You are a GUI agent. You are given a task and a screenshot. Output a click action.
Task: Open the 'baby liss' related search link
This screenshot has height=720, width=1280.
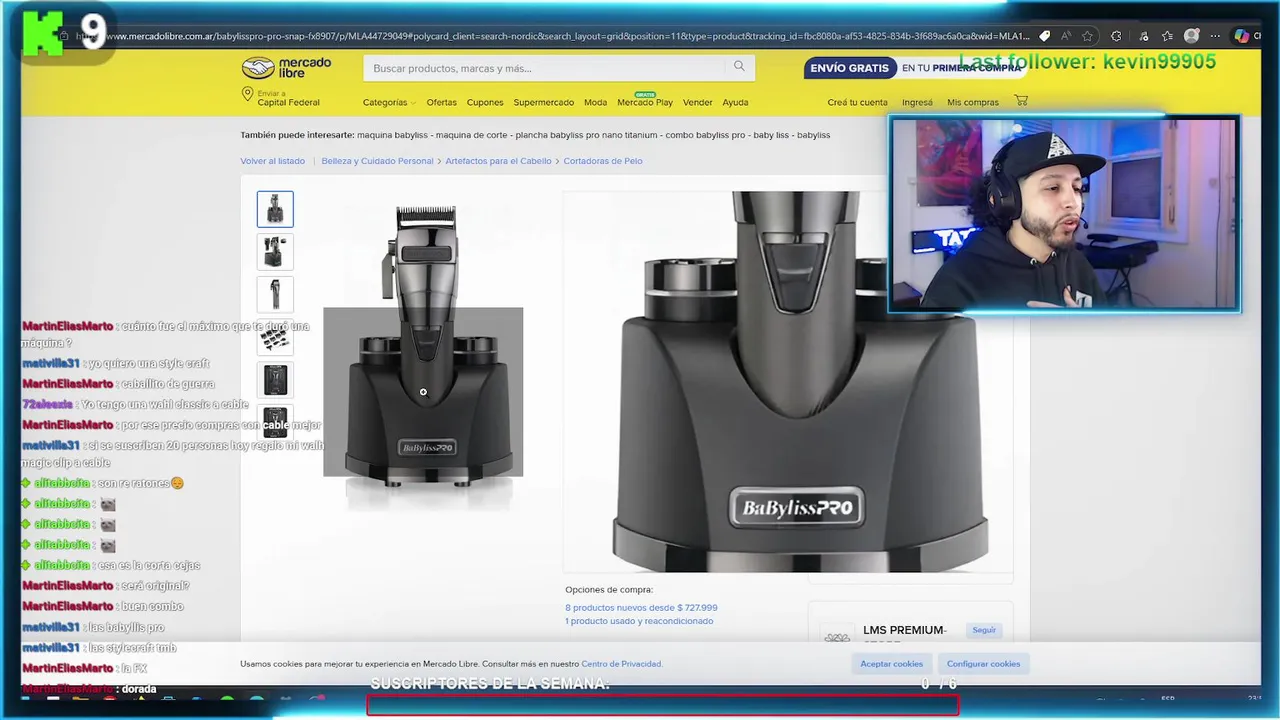pos(771,135)
